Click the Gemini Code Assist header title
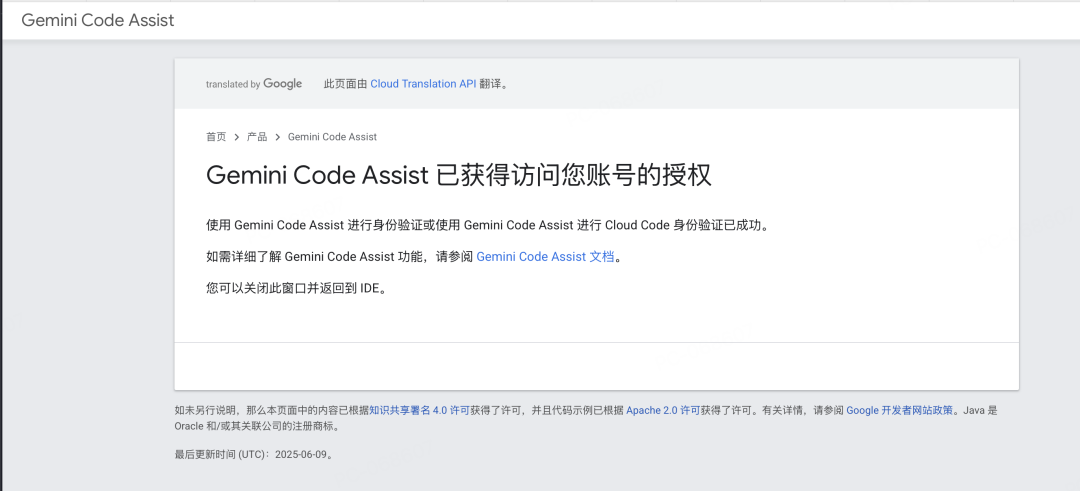This screenshot has height=491, width=1080. 98,20
